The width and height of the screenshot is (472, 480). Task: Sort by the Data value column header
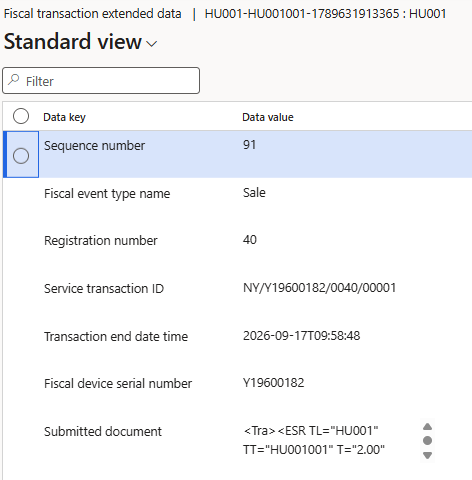(x=268, y=117)
